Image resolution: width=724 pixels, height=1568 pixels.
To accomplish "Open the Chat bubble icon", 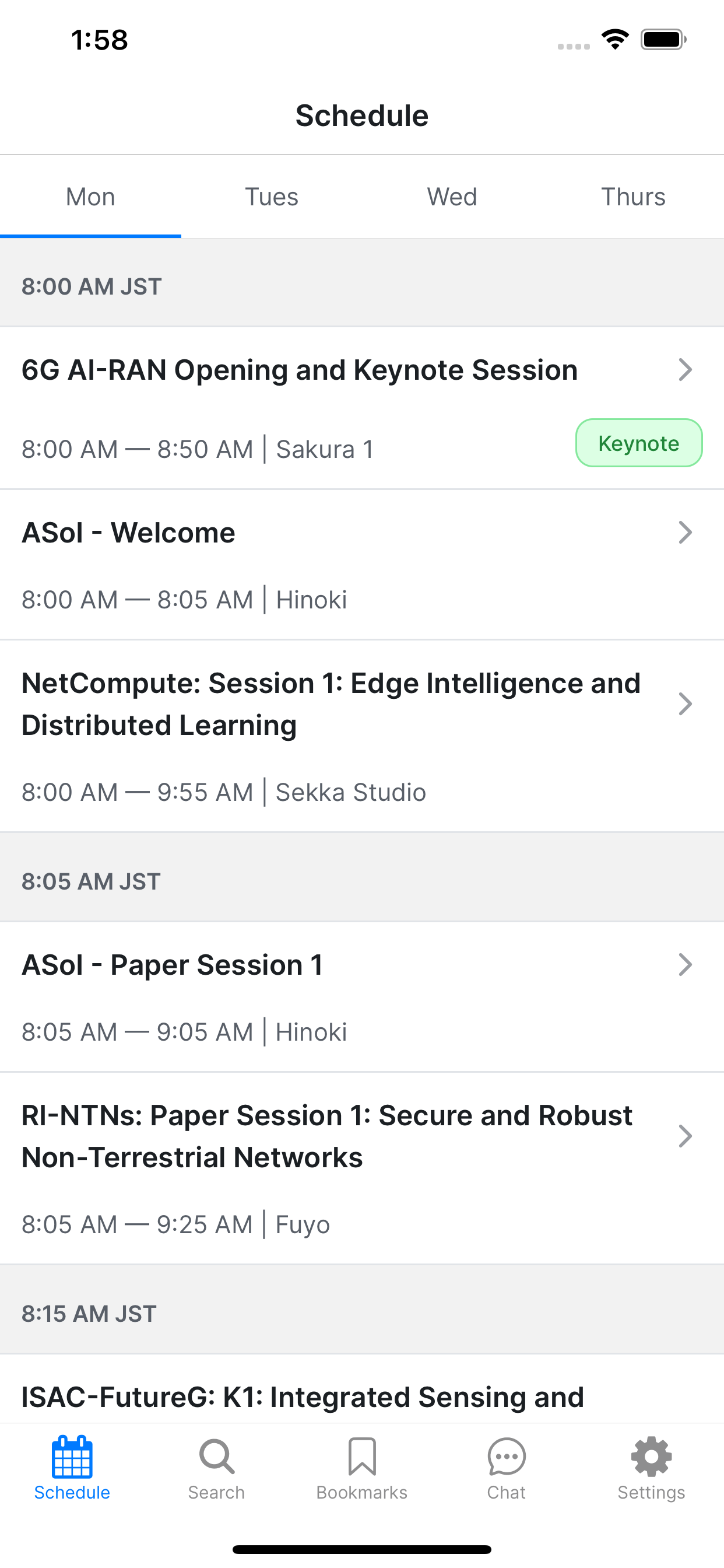I will pyautogui.click(x=506, y=1457).
